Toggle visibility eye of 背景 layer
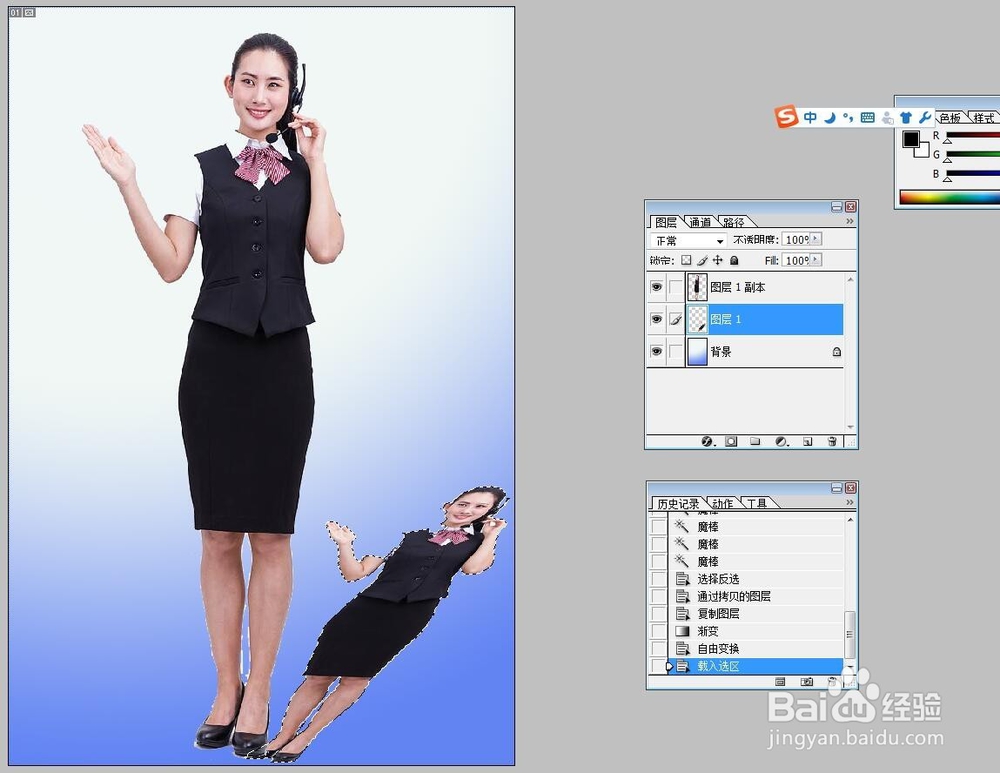The width and height of the screenshot is (1000, 773). 656,351
